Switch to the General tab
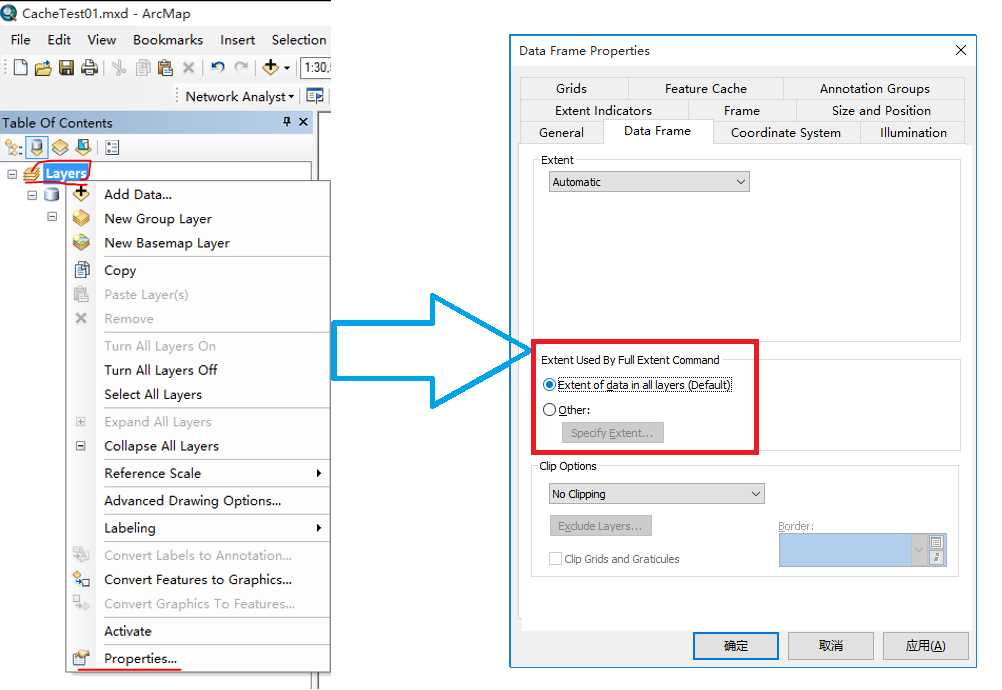 click(x=561, y=133)
